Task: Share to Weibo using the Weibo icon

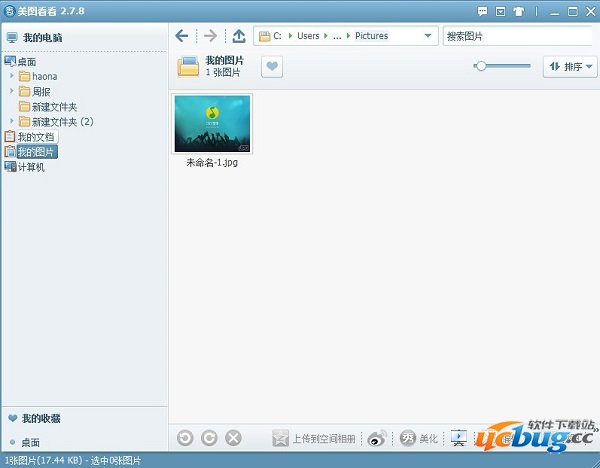Action: click(x=377, y=438)
